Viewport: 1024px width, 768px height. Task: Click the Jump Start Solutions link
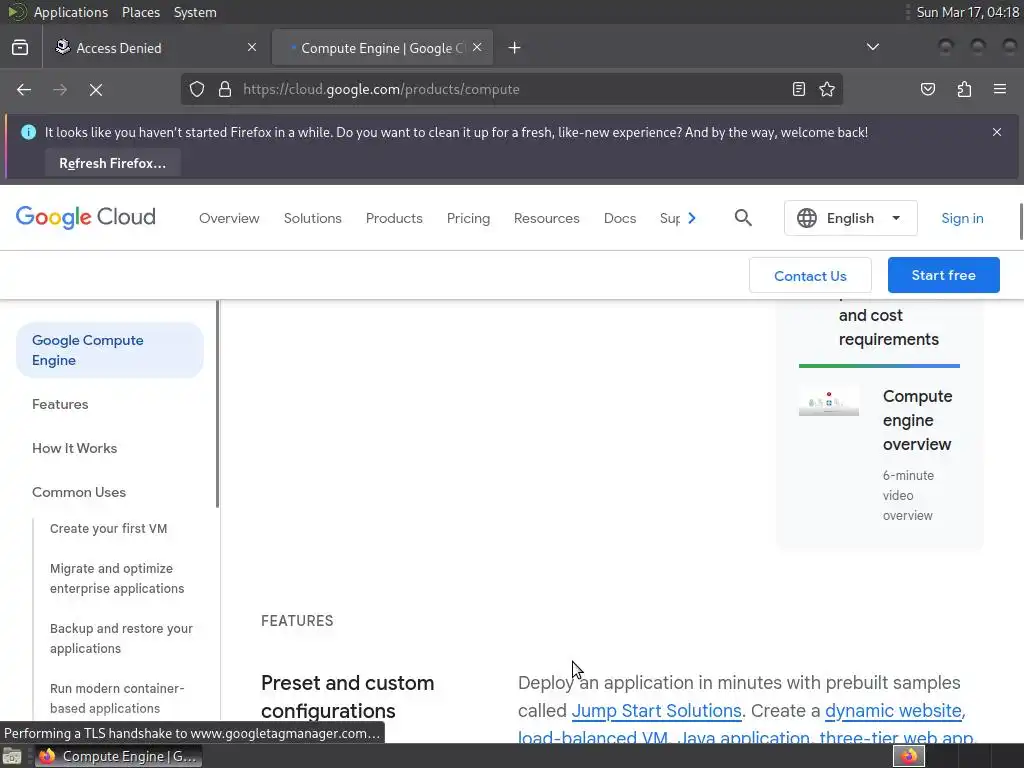656,711
